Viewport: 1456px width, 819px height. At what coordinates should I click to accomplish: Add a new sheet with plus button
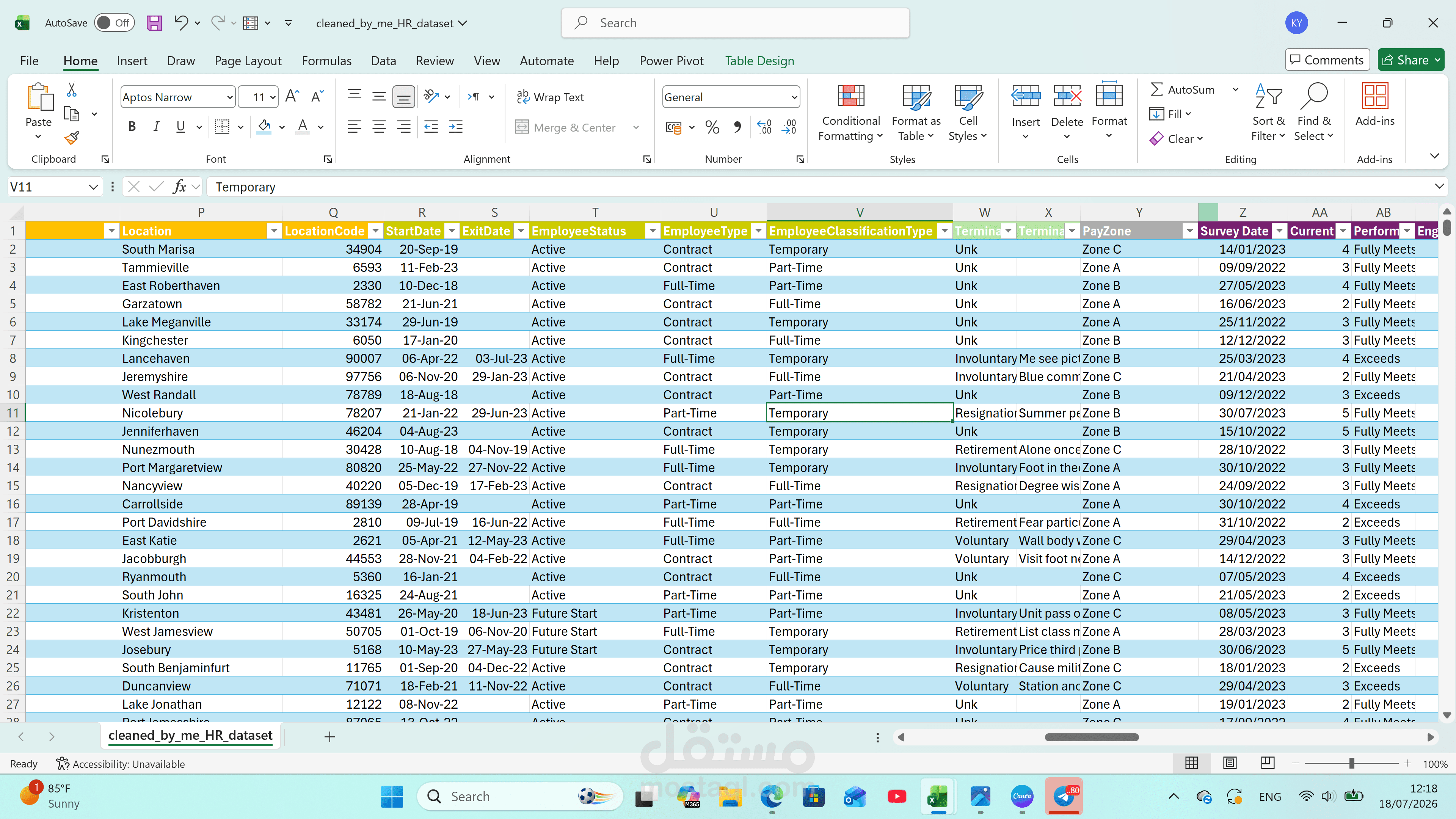tap(329, 736)
